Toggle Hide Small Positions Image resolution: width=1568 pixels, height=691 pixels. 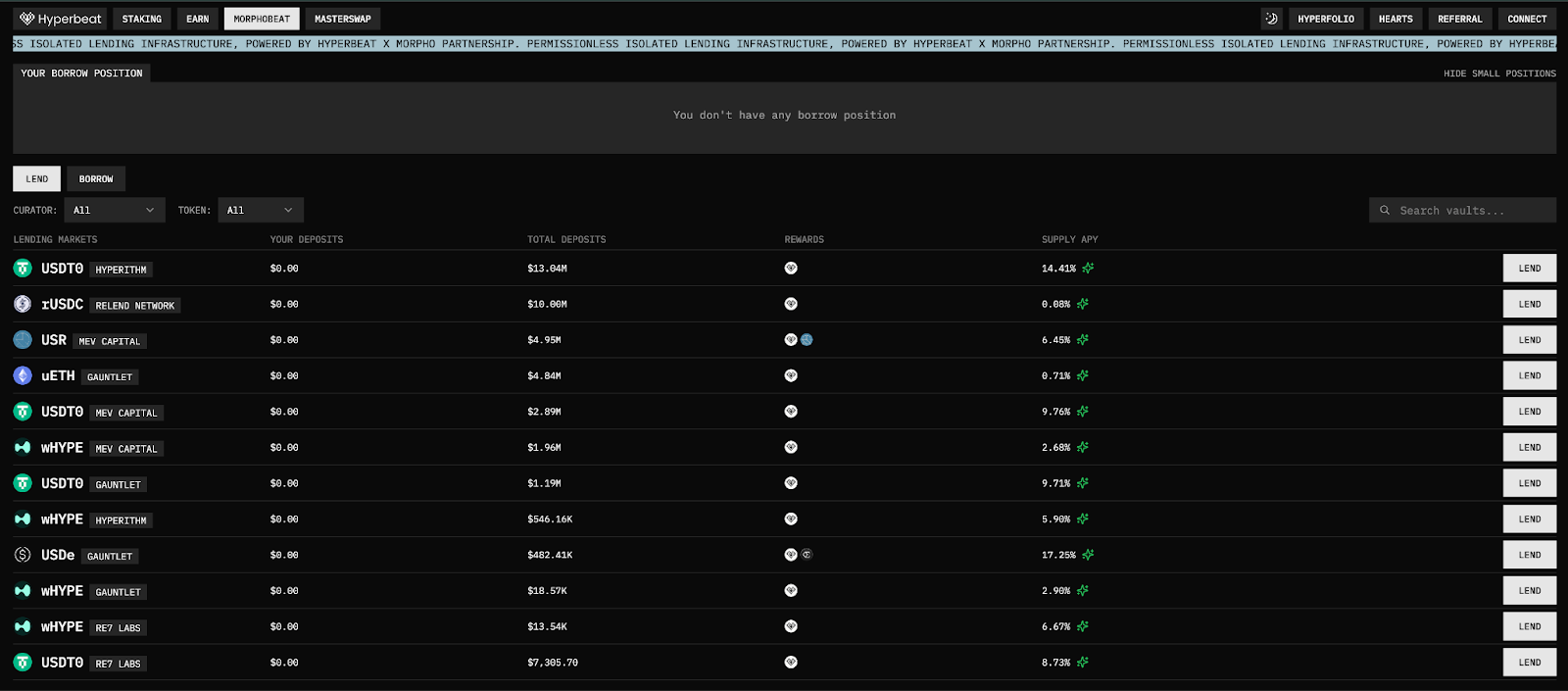pos(1498,74)
